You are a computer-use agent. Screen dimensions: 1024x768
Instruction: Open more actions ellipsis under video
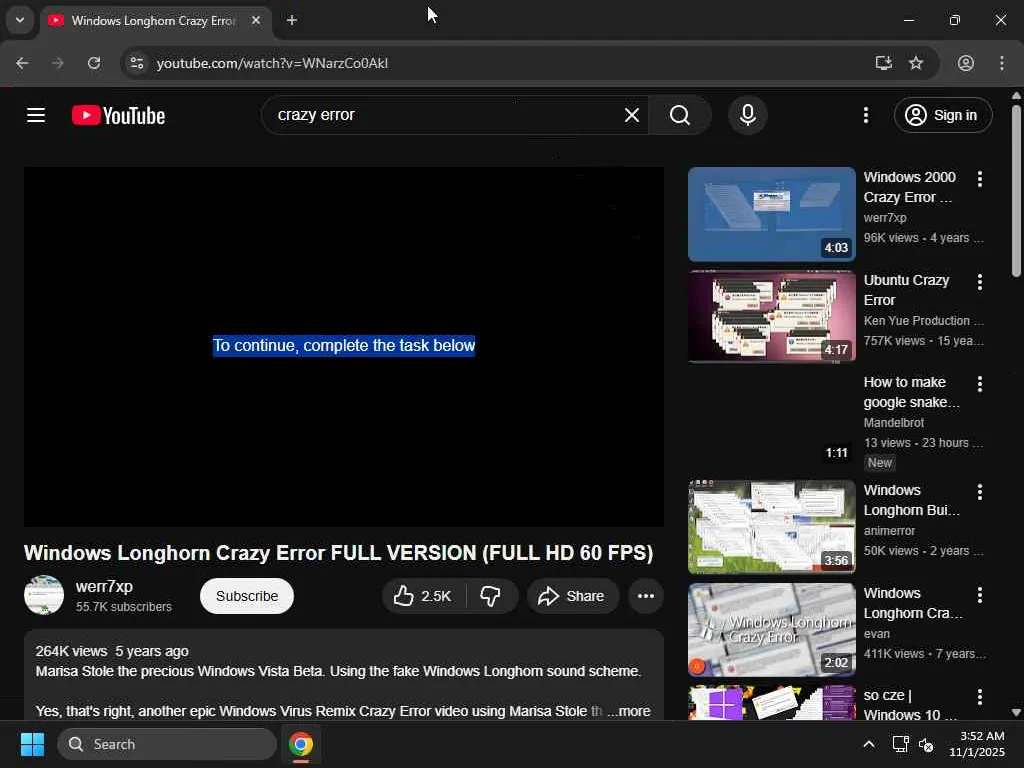[646, 596]
